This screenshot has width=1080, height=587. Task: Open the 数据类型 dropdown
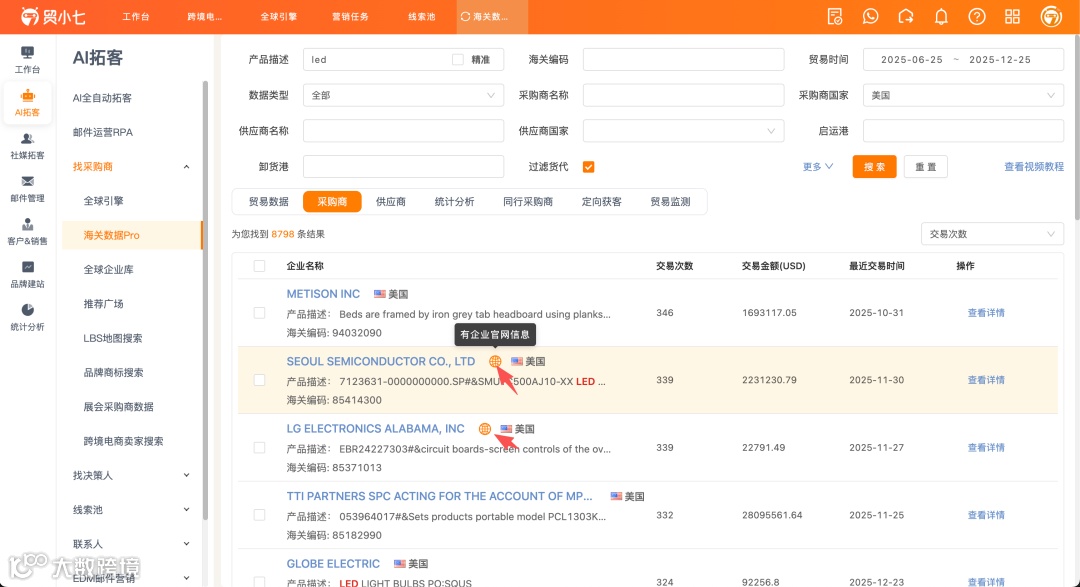click(x=403, y=95)
